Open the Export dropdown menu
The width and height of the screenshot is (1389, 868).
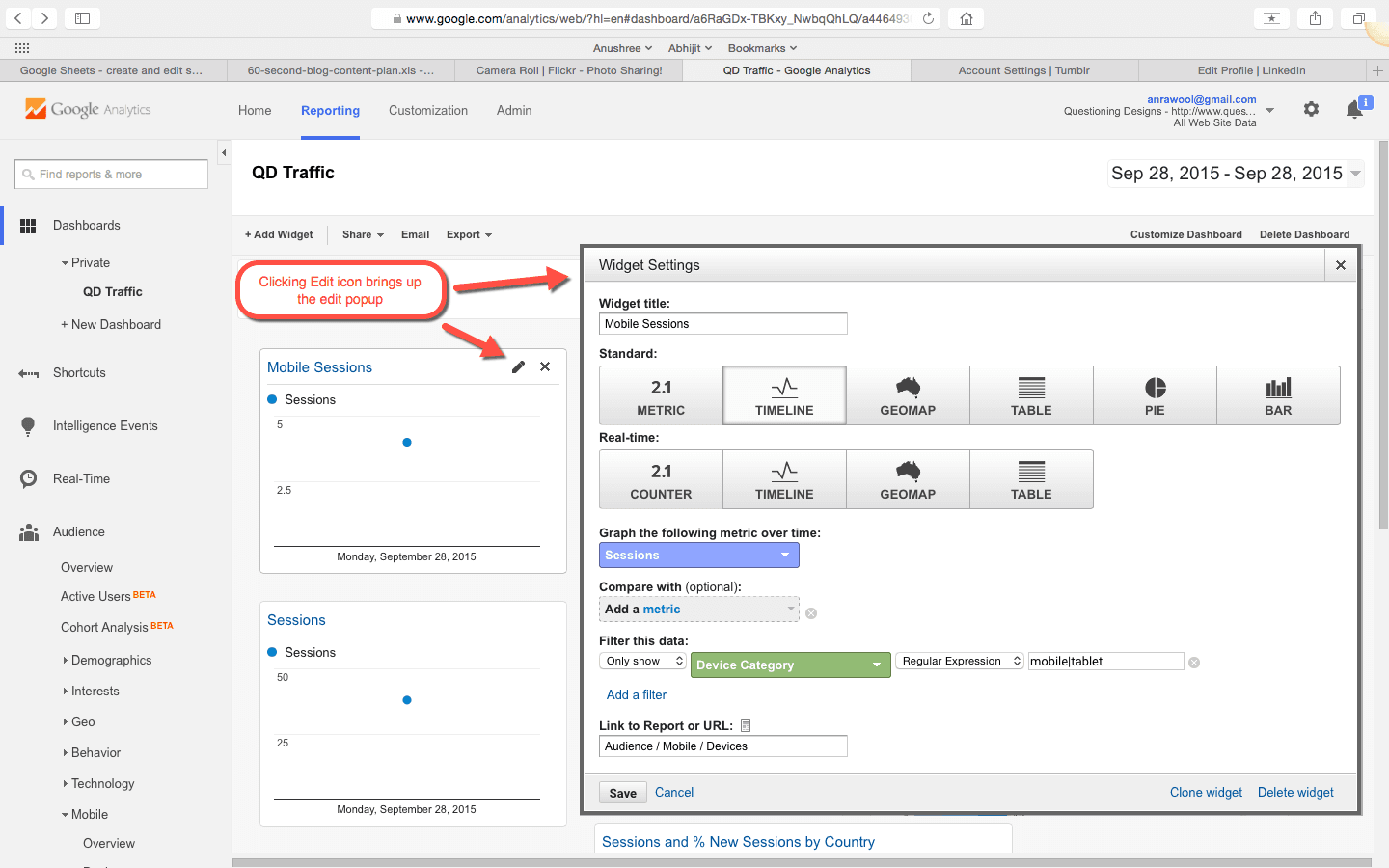(469, 235)
